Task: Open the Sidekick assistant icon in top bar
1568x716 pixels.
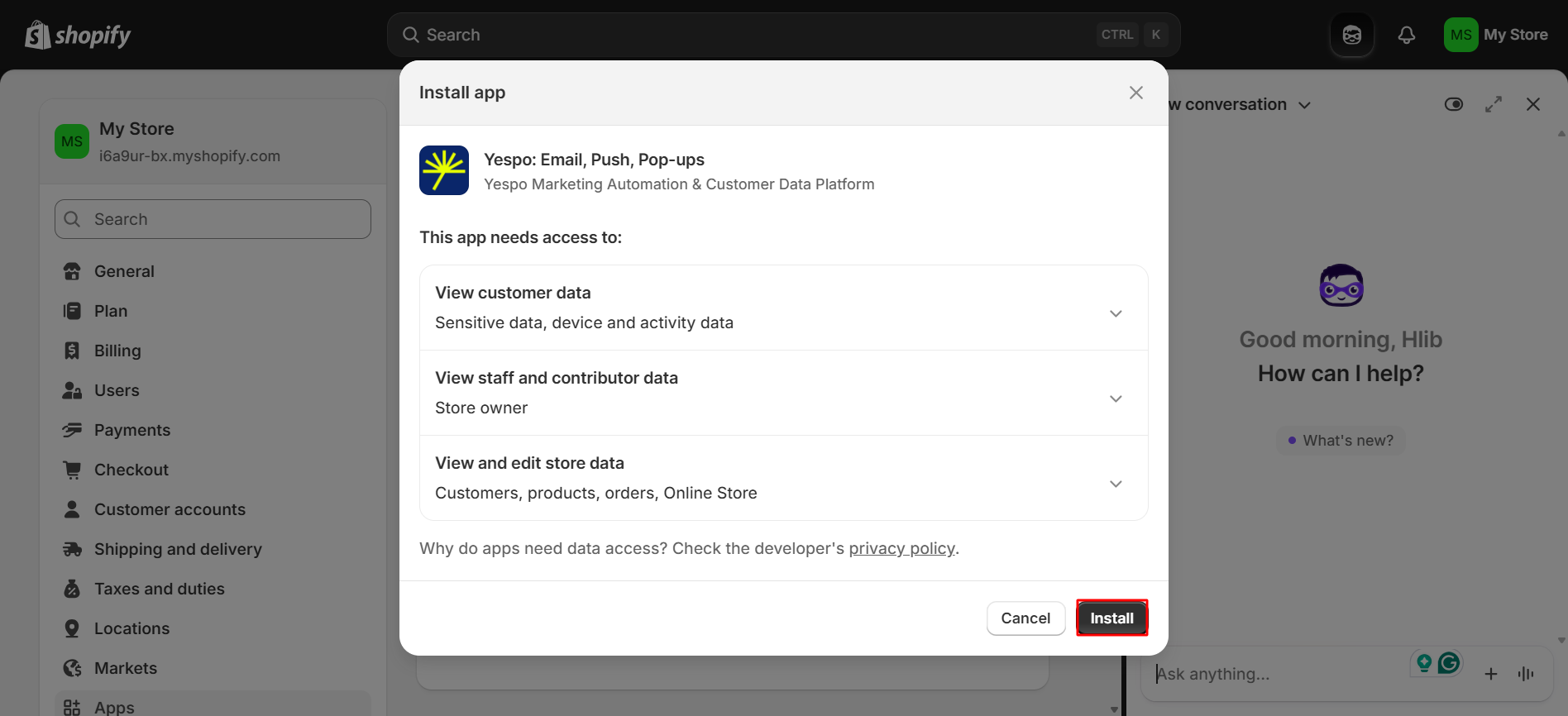Action: [1352, 35]
